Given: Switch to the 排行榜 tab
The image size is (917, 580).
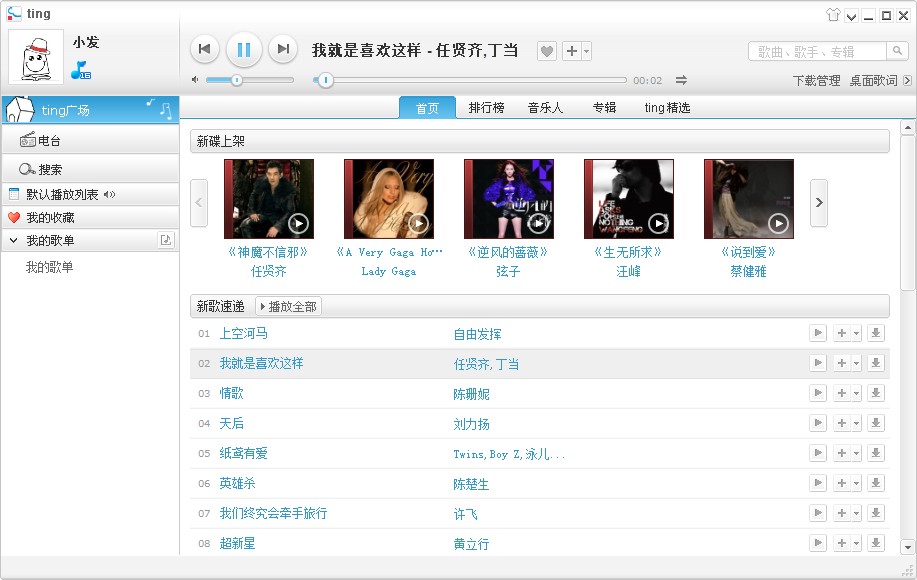Looking at the screenshot, I should 486,108.
